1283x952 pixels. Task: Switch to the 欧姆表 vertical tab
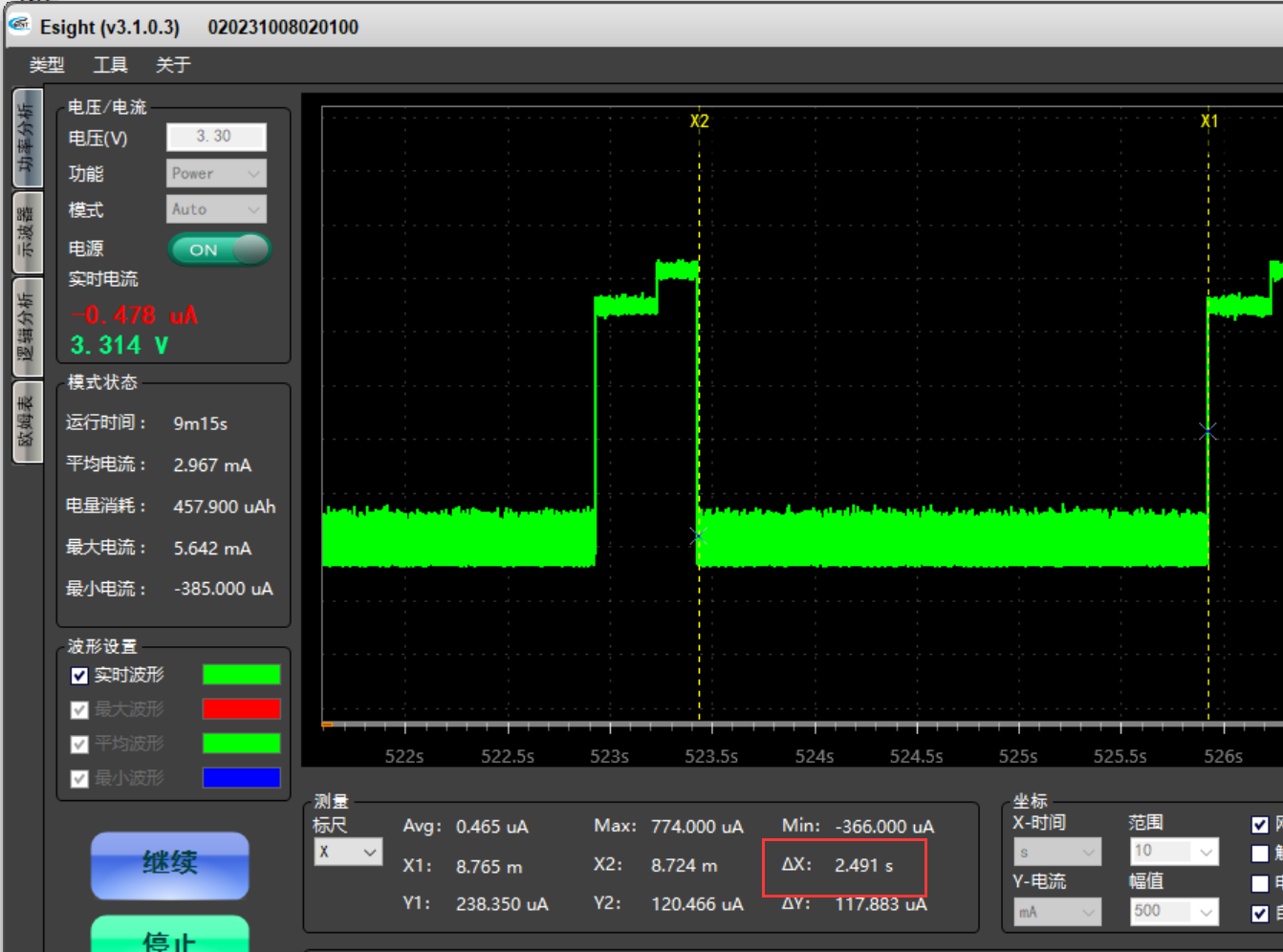click(27, 422)
